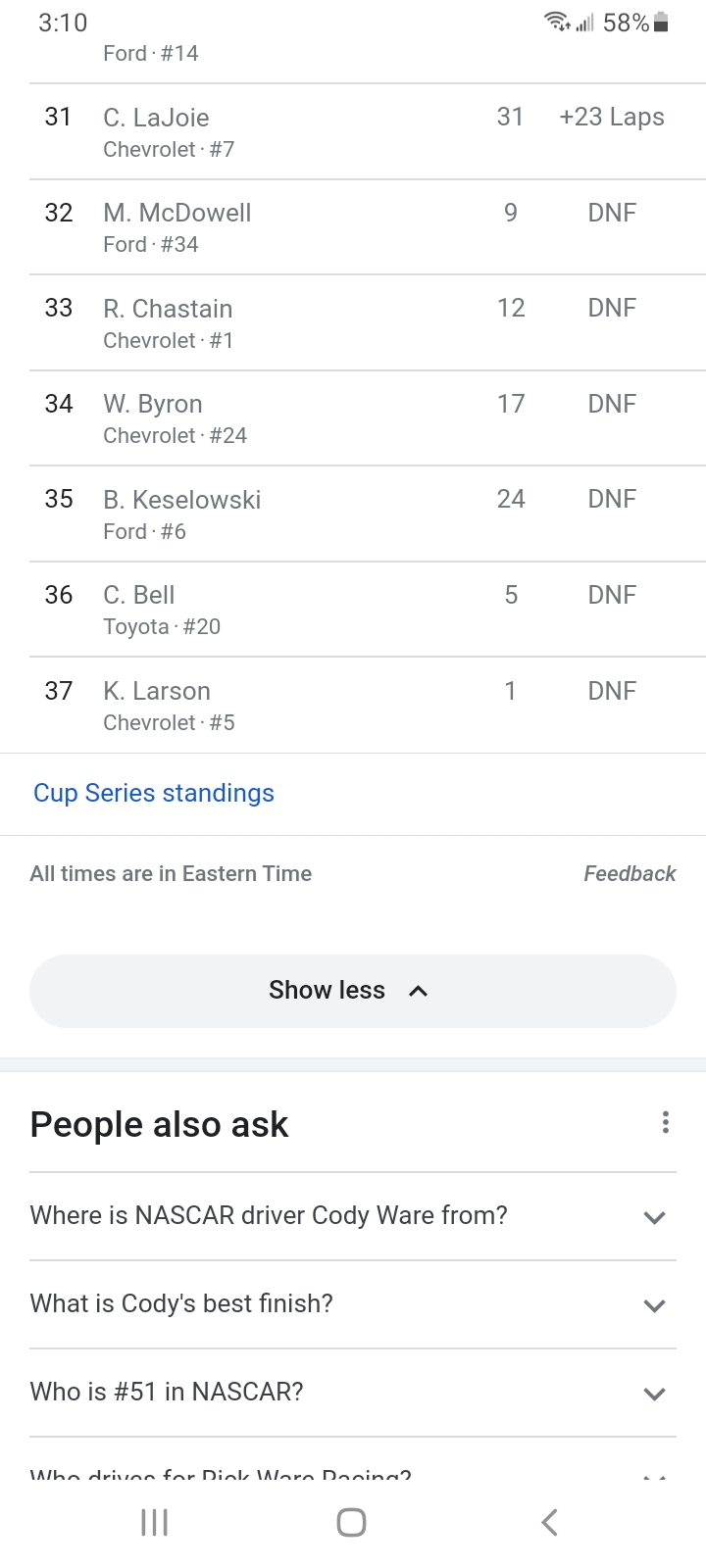Screen dimensions: 706x1568
Task: Select the C. LaJoie result row
Action: (353, 131)
